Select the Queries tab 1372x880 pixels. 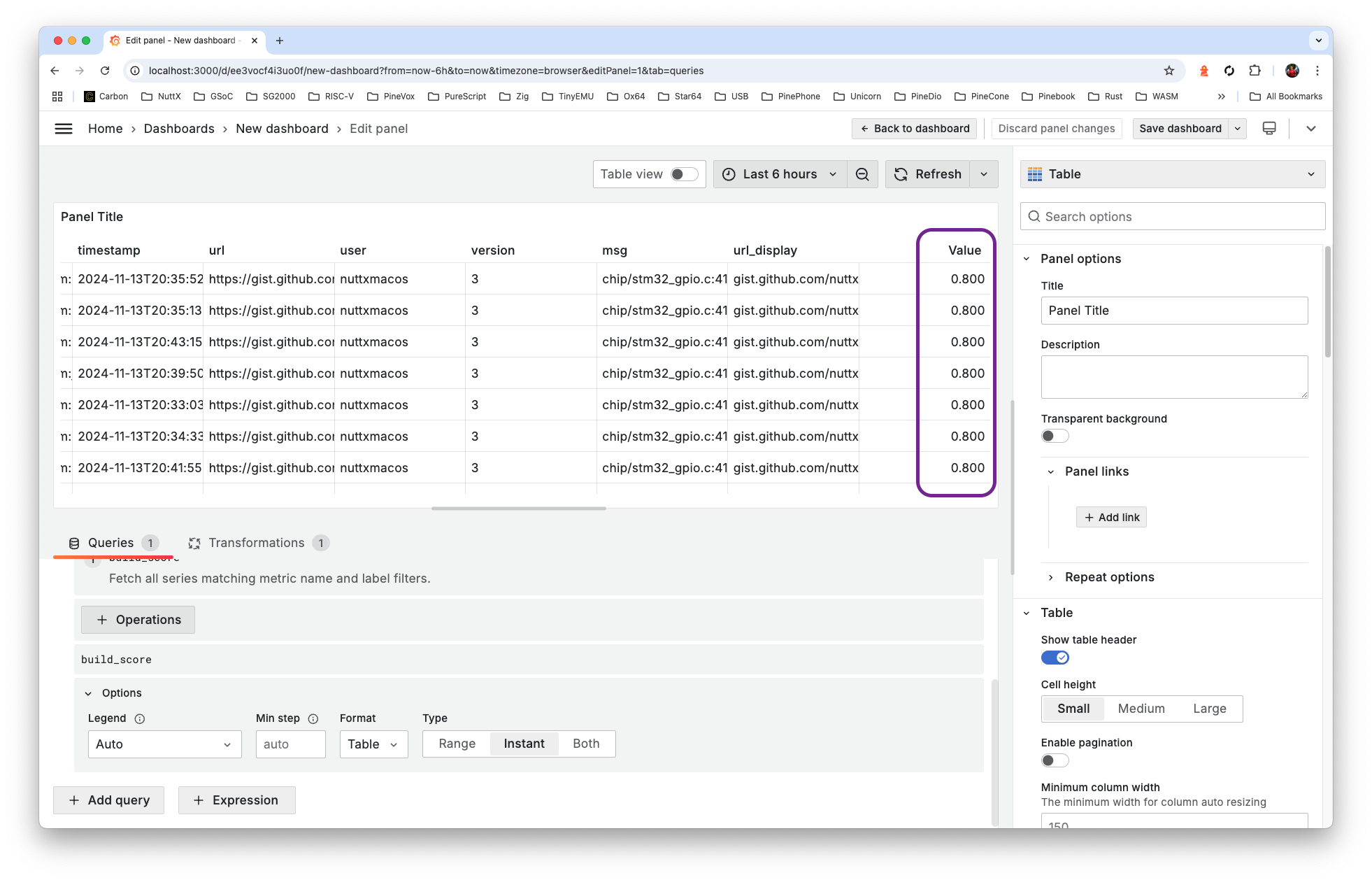pos(110,542)
